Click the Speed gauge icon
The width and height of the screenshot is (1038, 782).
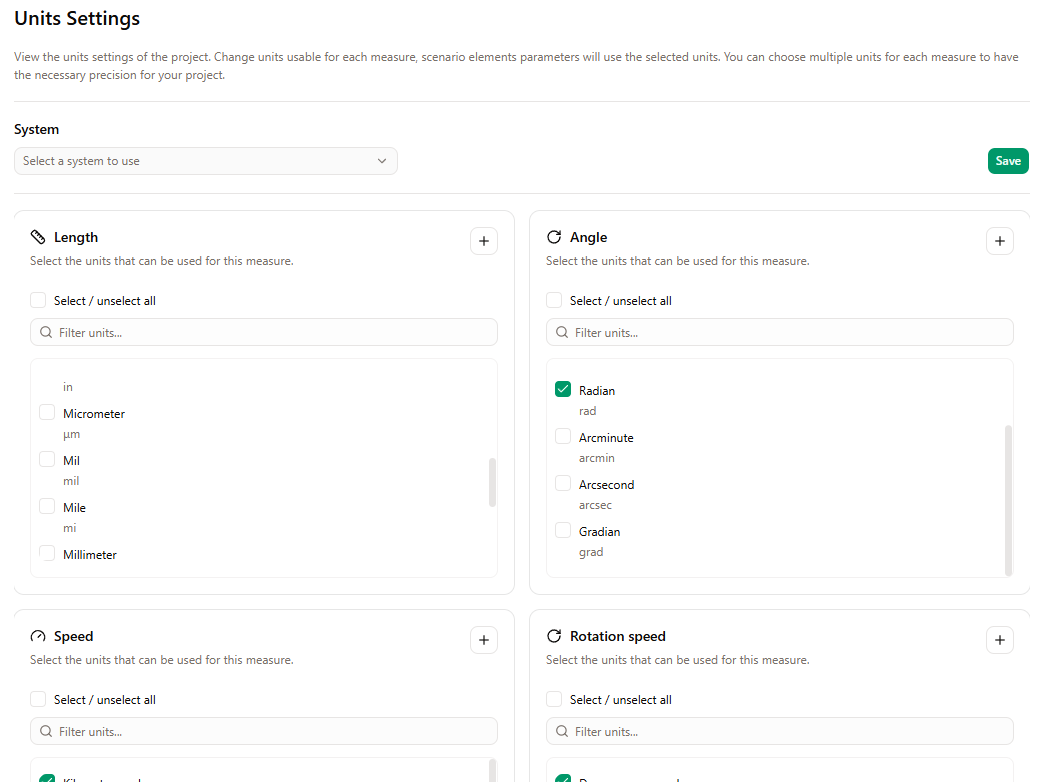point(36,636)
